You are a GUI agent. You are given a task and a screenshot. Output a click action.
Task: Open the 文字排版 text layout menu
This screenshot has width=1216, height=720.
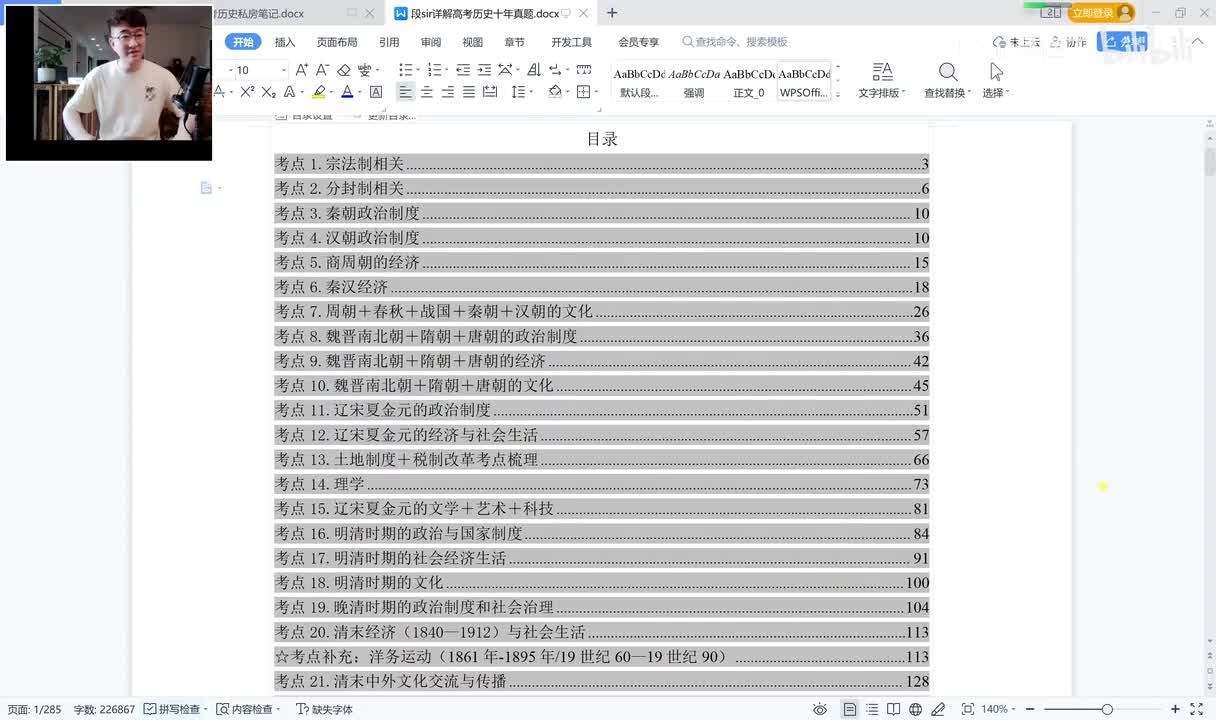[x=882, y=81]
